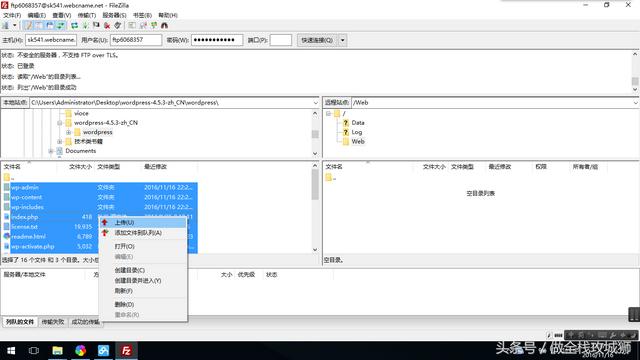Click the host input field

tap(51, 40)
